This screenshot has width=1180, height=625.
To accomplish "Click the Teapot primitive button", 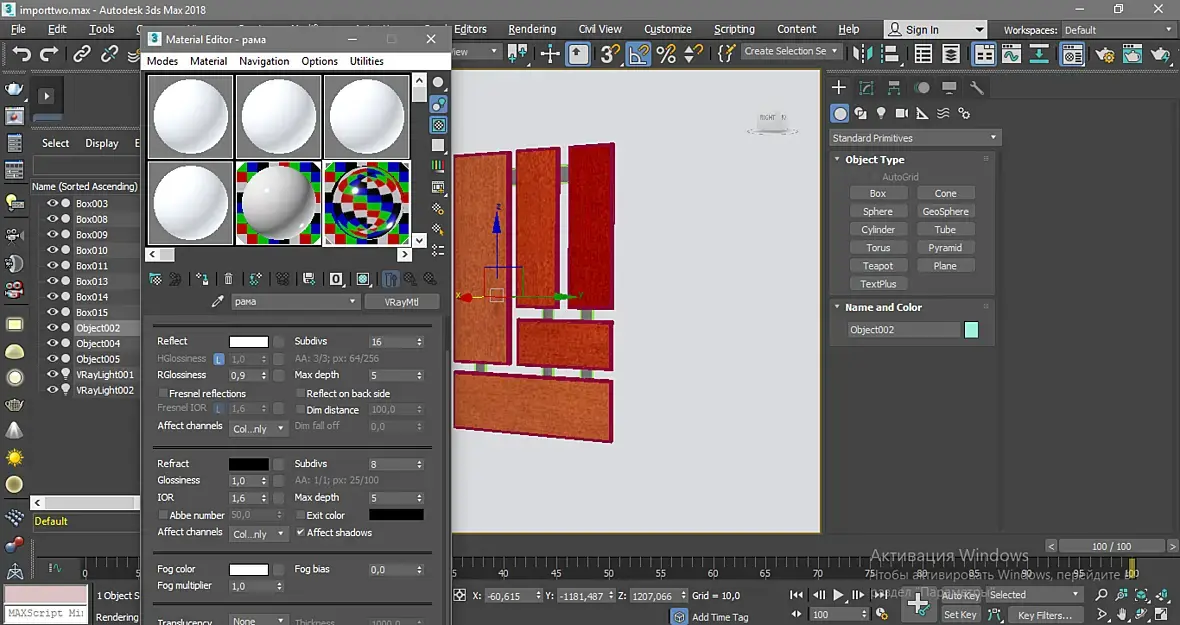I will pos(878,266).
